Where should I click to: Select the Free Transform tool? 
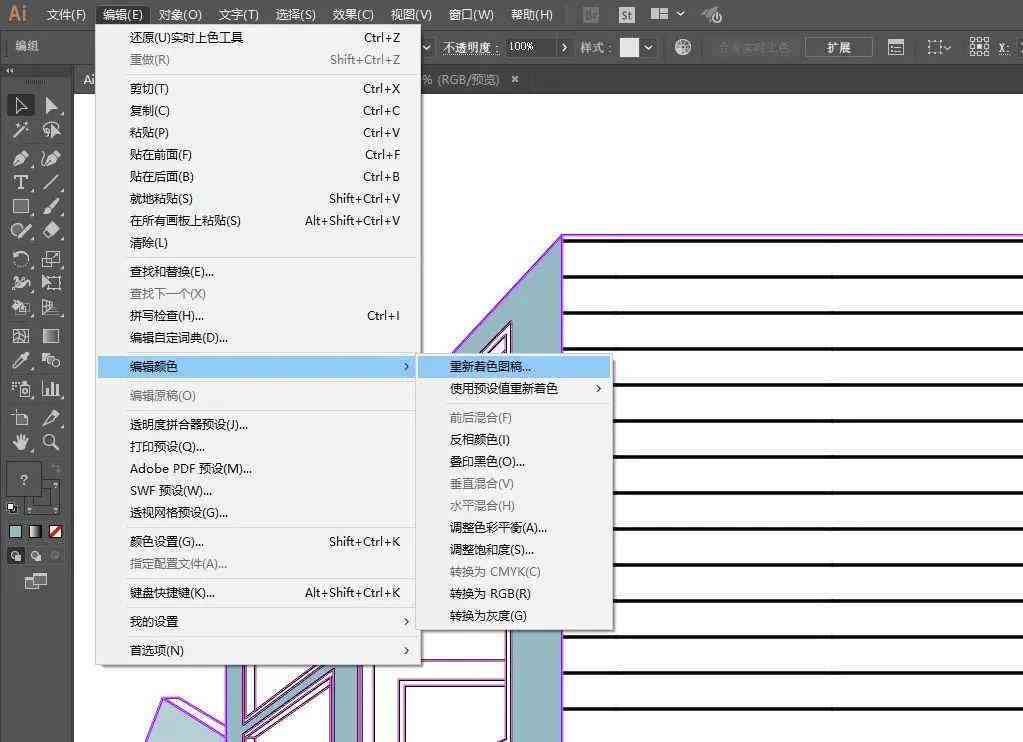[x=51, y=283]
